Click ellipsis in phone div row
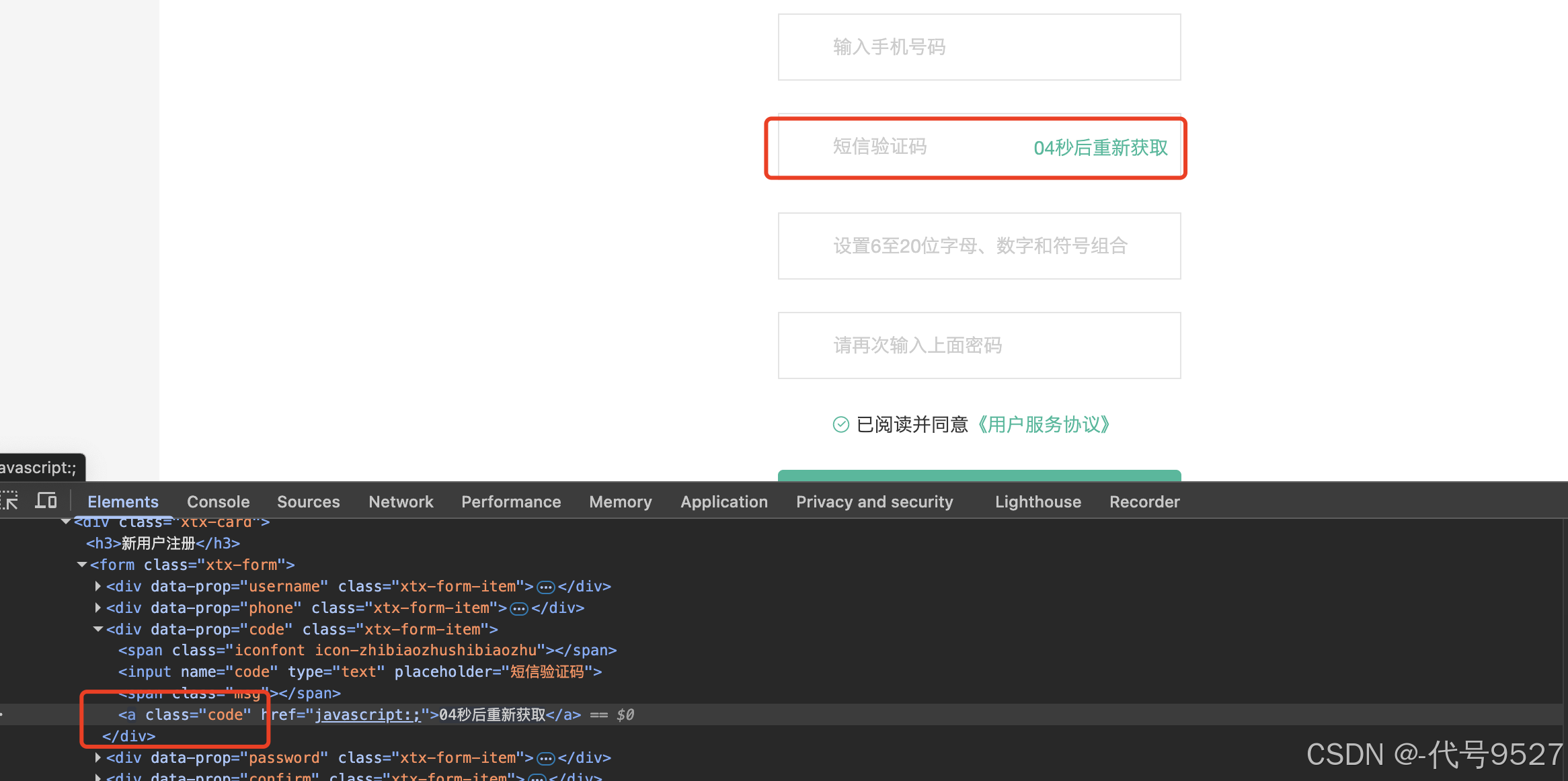The height and width of the screenshot is (781, 1568). 519,609
